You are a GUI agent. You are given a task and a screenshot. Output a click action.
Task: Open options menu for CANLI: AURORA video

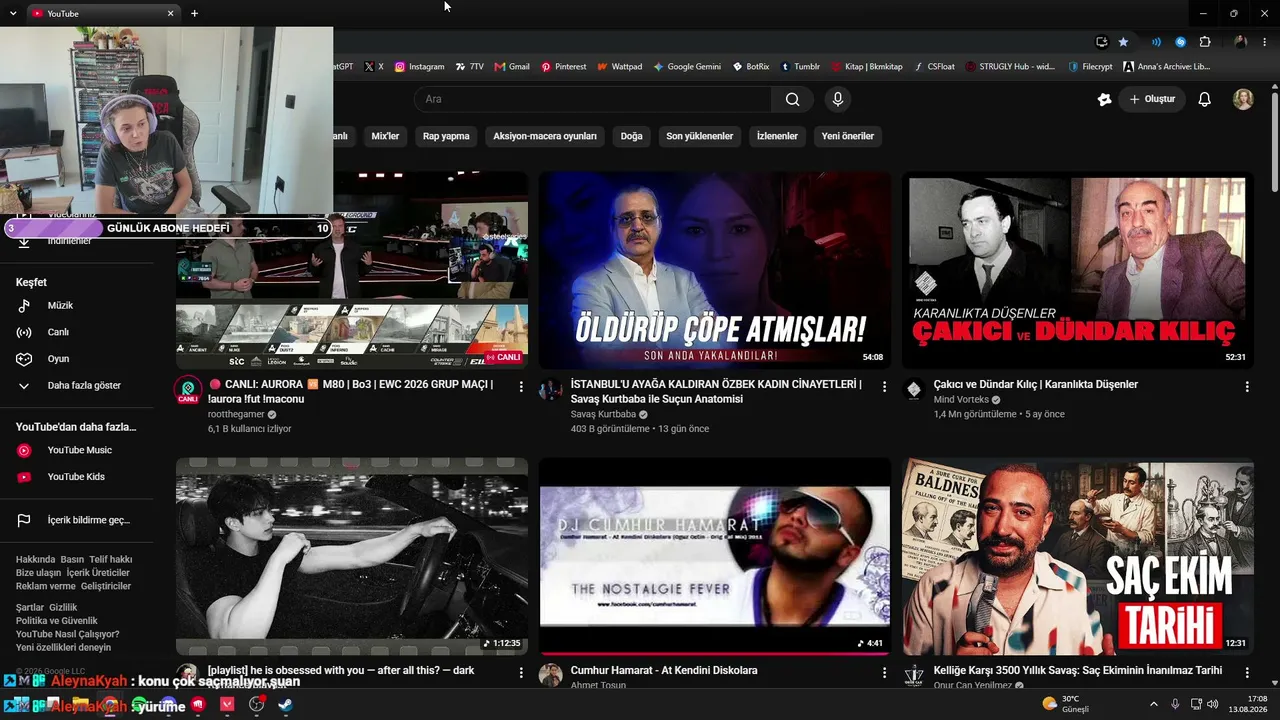pos(521,386)
